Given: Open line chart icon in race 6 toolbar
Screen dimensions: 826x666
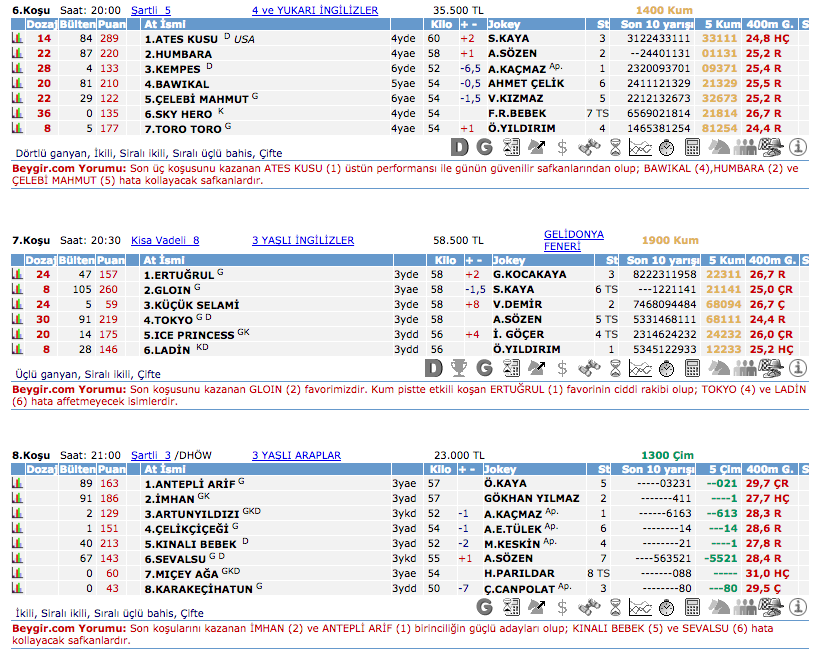Looking at the screenshot, I should [641, 148].
